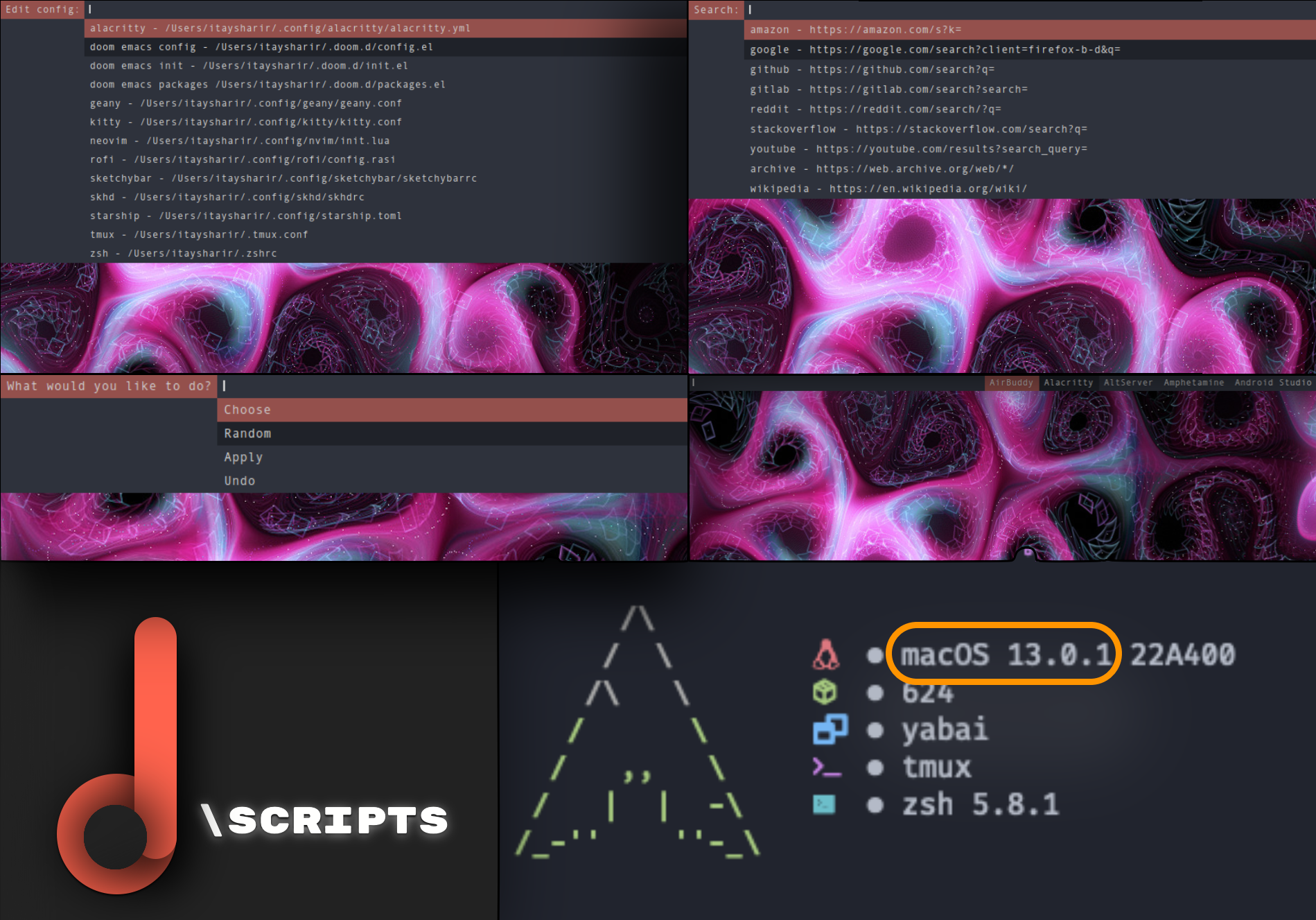The width and height of the screenshot is (1316, 920).
Task: Select the Random option
Action: [453, 433]
